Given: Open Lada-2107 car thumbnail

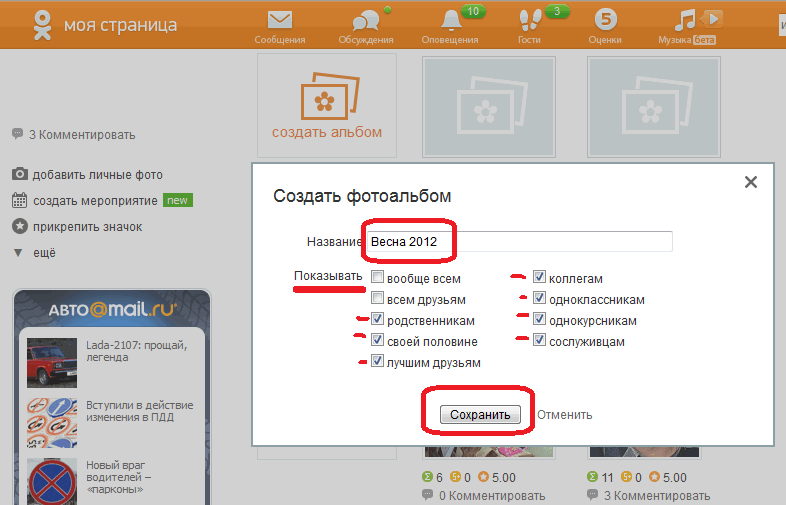Looking at the screenshot, I should (52, 363).
